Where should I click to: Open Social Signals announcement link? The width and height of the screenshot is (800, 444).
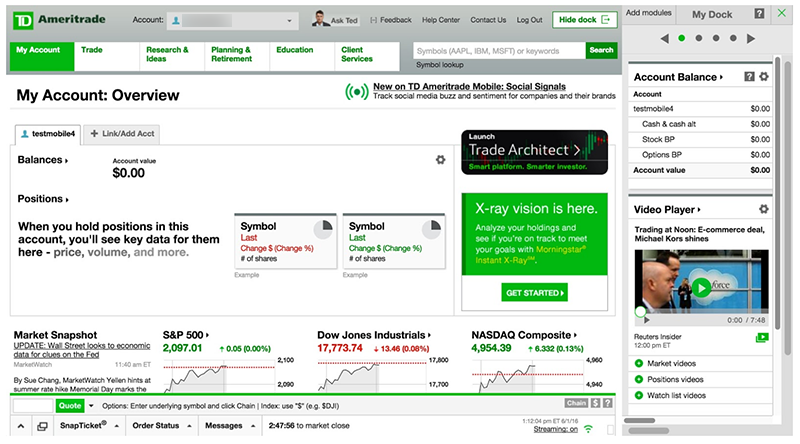pyautogui.click(x=469, y=86)
